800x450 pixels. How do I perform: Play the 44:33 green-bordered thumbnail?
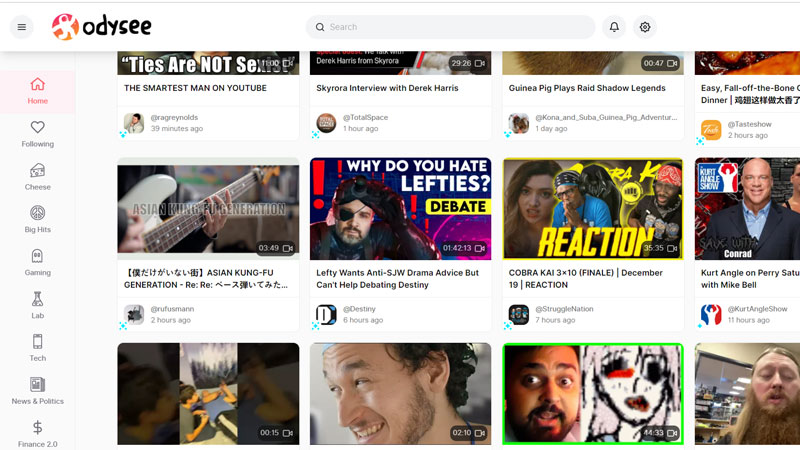pos(593,394)
